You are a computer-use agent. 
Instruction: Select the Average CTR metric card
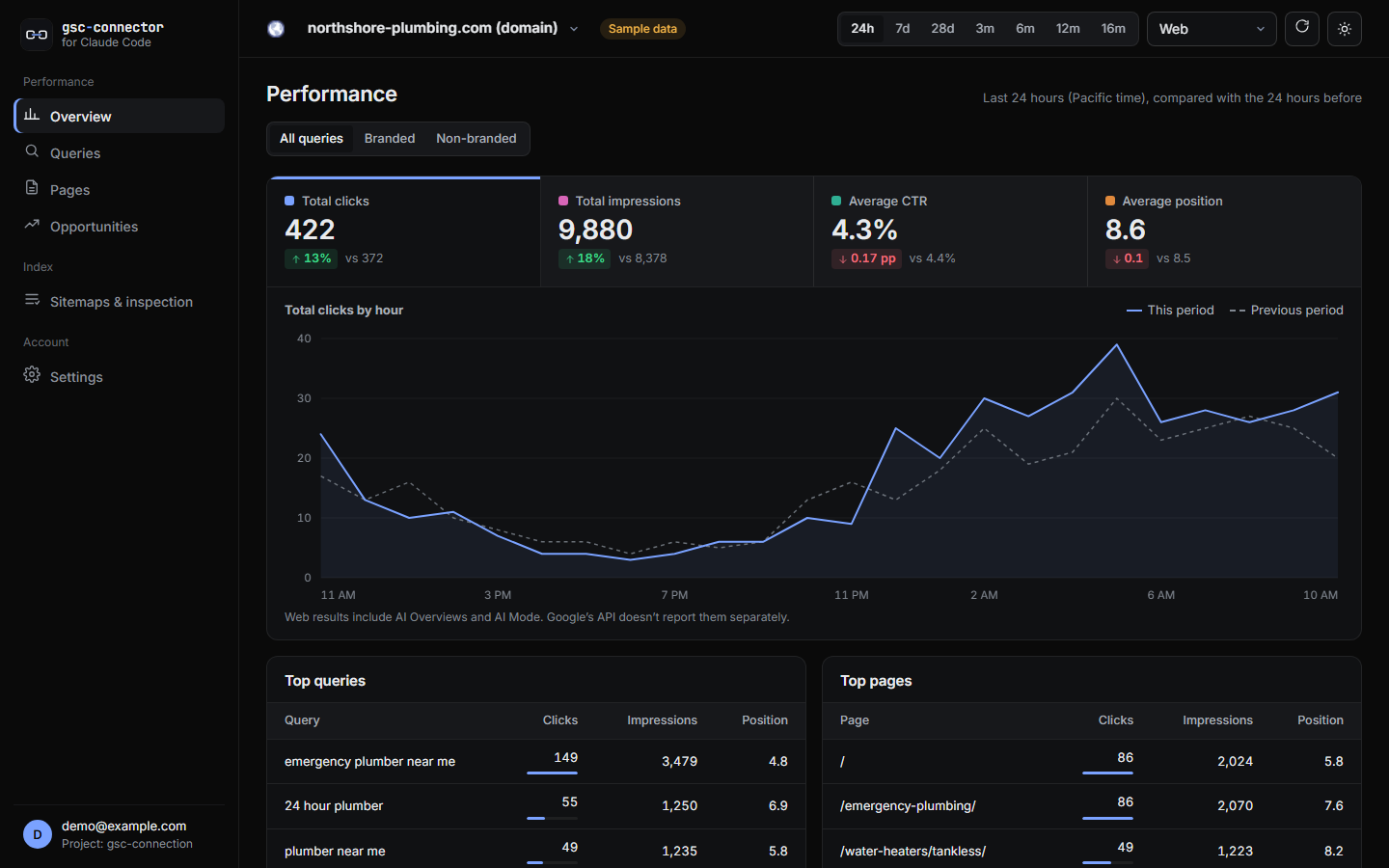(x=950, y=231)
